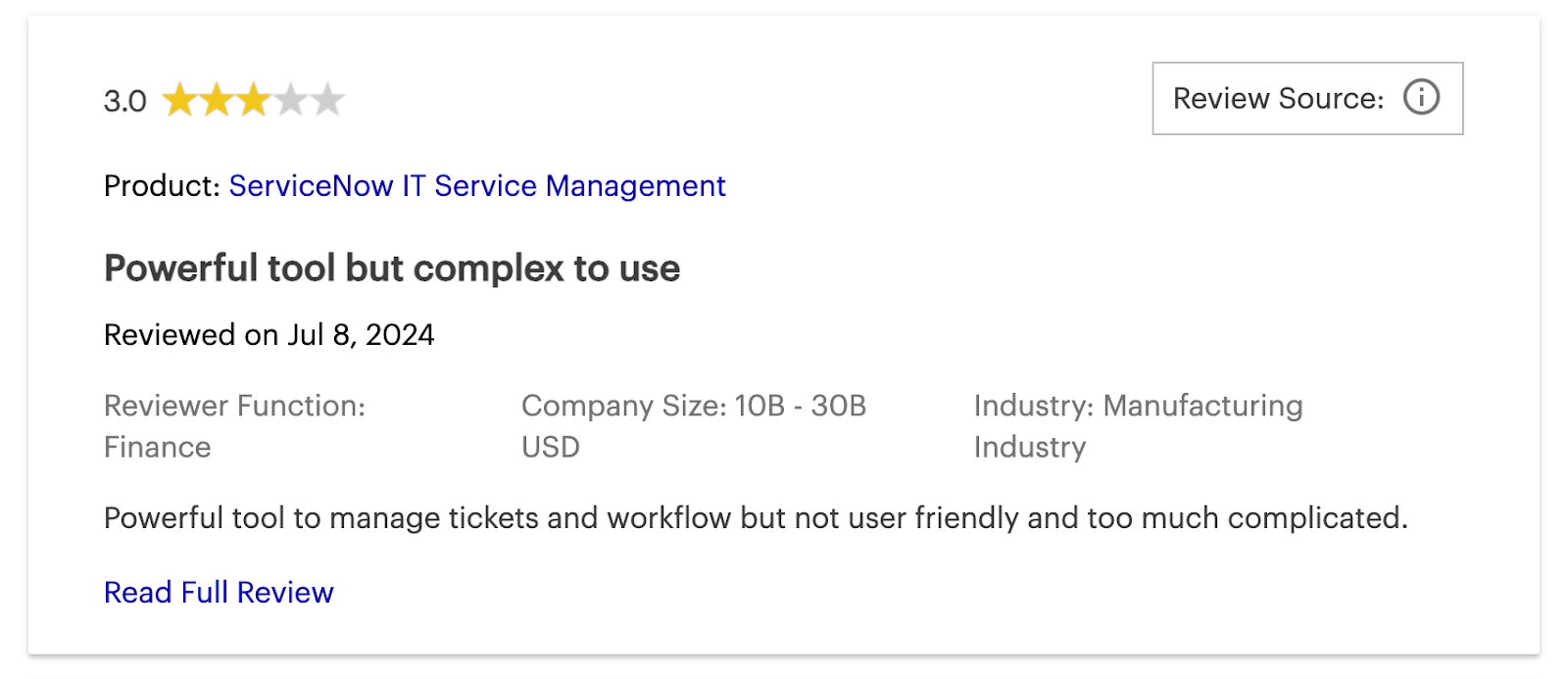
Task: Open the Review Source box
Action: click(1307, 98)
